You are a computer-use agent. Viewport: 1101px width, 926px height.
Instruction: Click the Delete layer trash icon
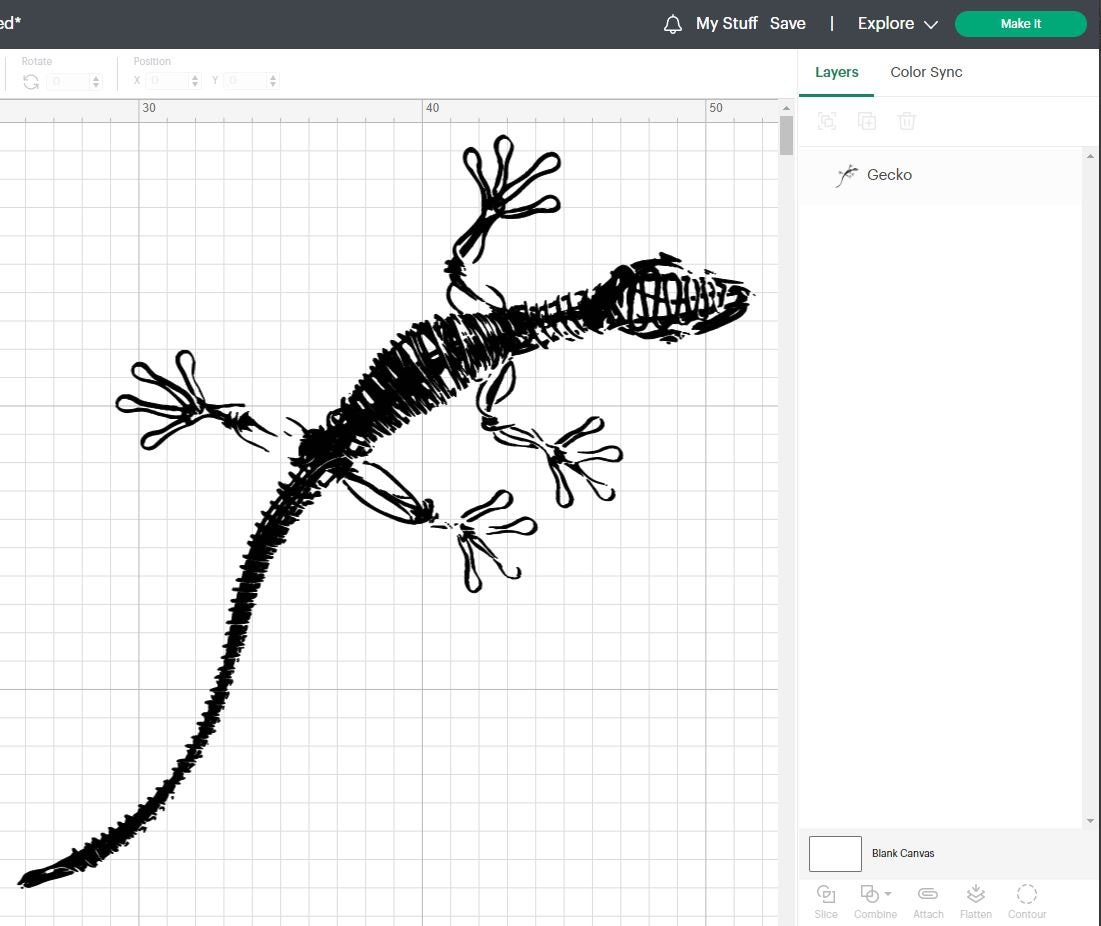coord(907,121)
